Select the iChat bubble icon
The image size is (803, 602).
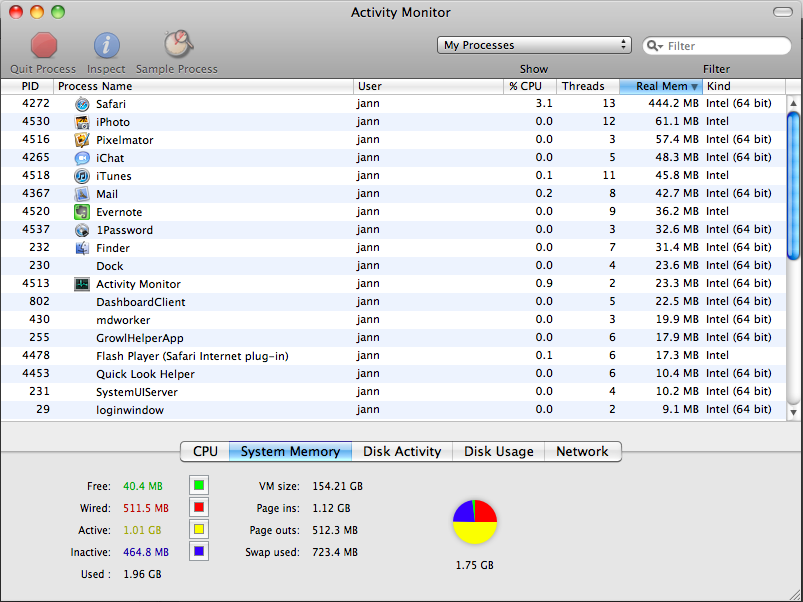pyautogui.click(x=82, y=158)
